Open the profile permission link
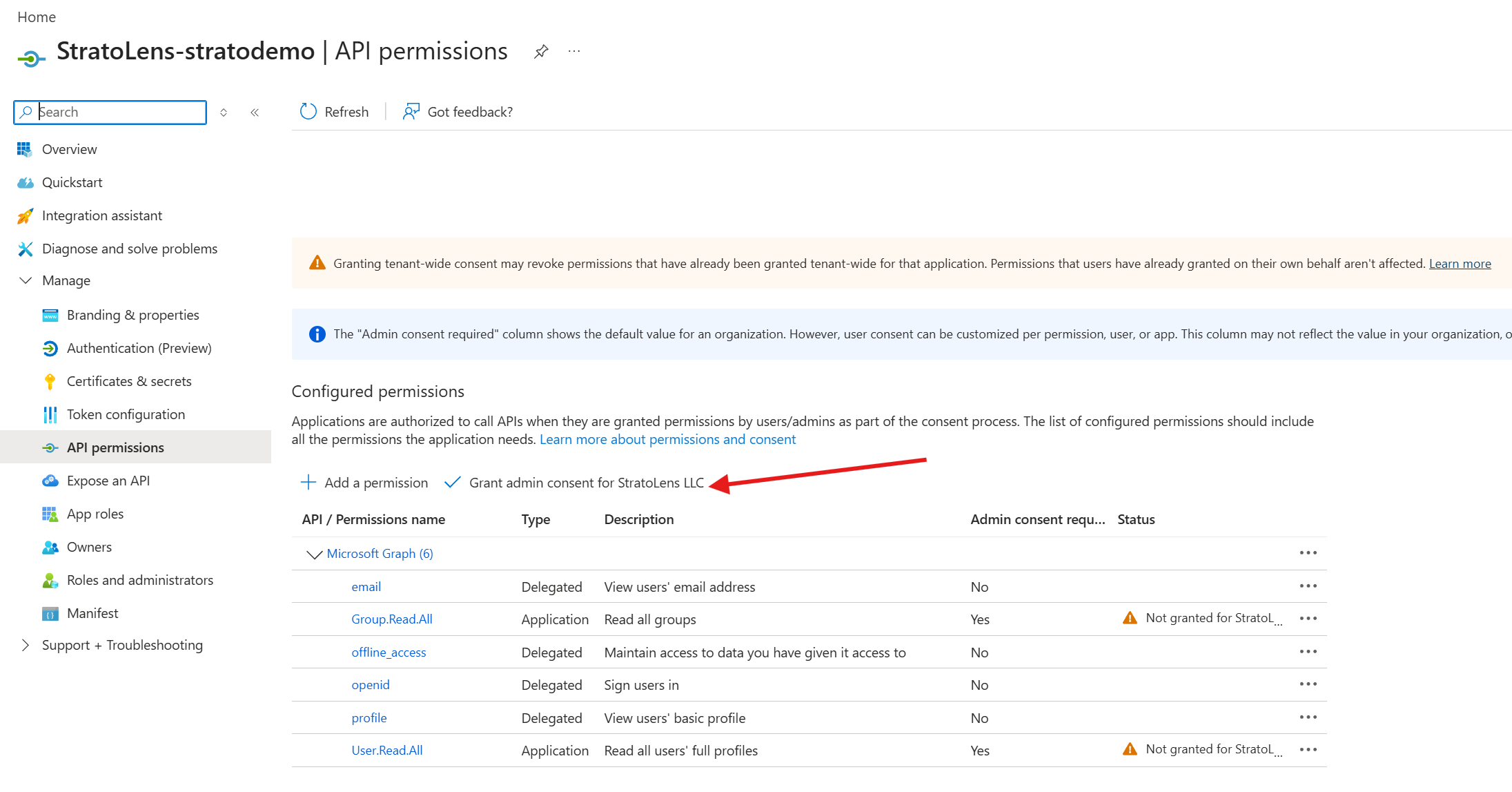This screenshot has height=792, width=1512. (x=369, y=718)
